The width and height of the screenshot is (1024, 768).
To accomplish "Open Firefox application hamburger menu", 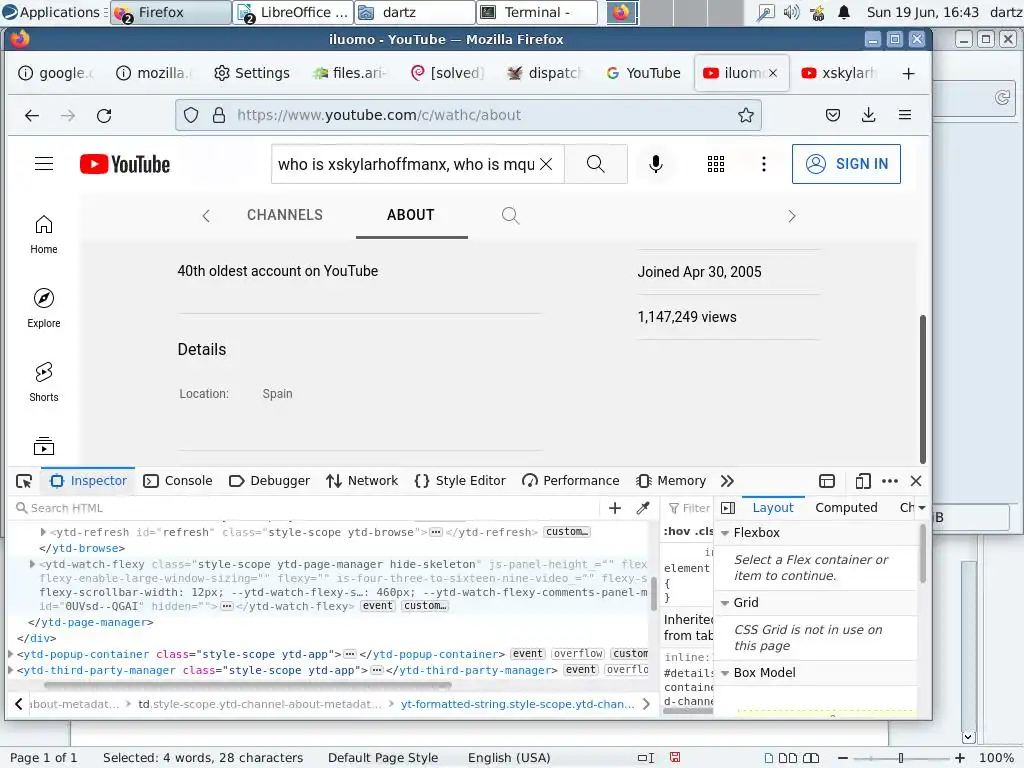I will pos(904,116).
